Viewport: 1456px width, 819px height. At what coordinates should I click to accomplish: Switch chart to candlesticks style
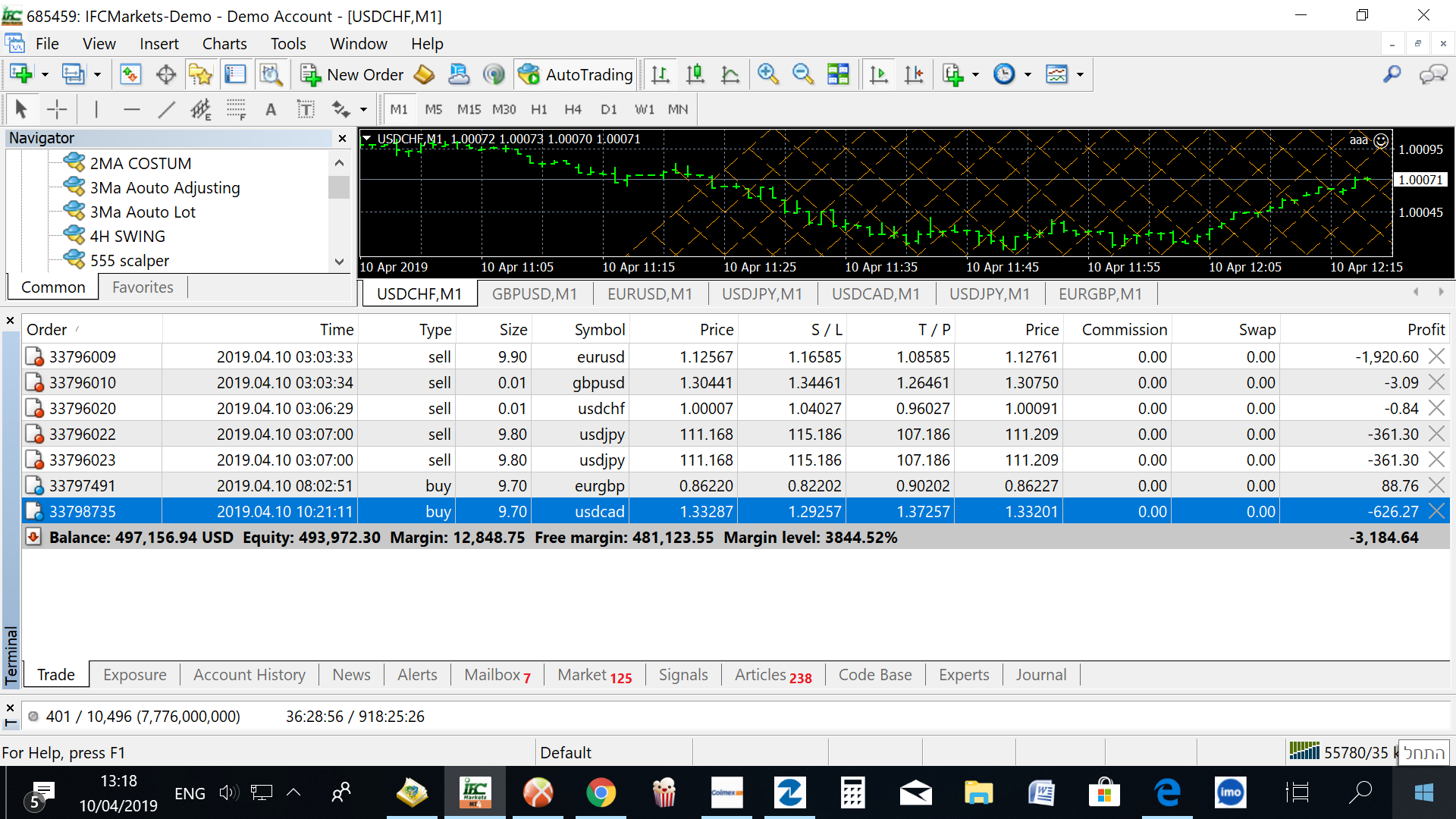(x=695, y=74)
